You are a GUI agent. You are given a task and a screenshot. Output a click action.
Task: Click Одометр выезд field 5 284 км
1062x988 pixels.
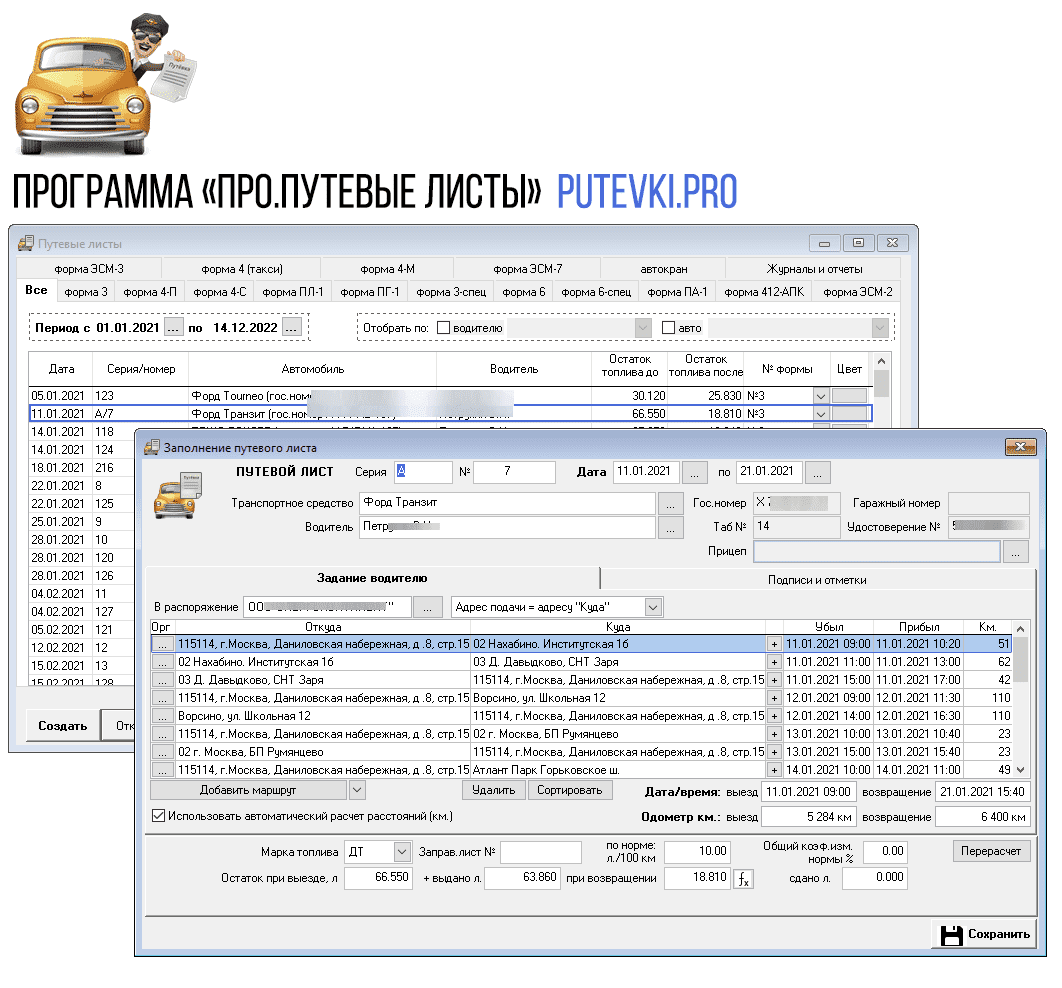click(809, 817)
